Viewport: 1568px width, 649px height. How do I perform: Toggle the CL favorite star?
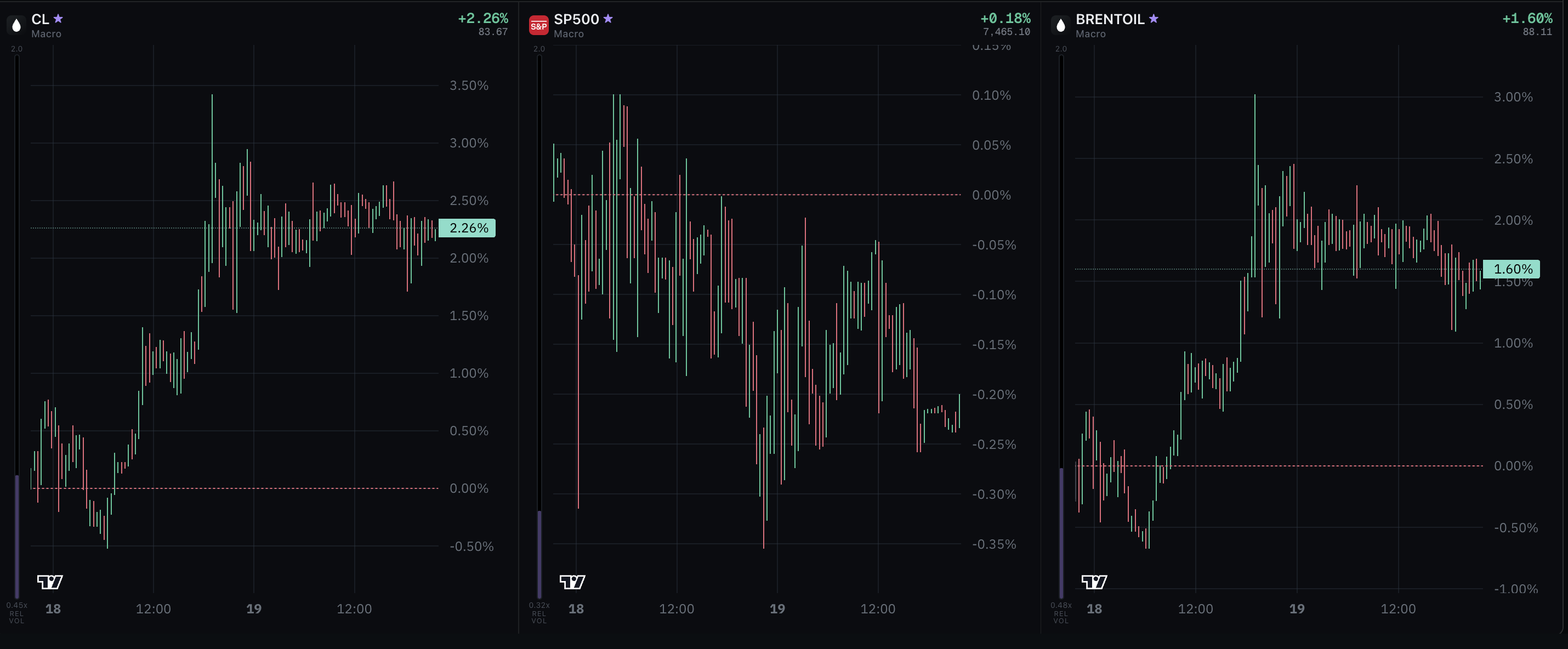coord(59,19)
